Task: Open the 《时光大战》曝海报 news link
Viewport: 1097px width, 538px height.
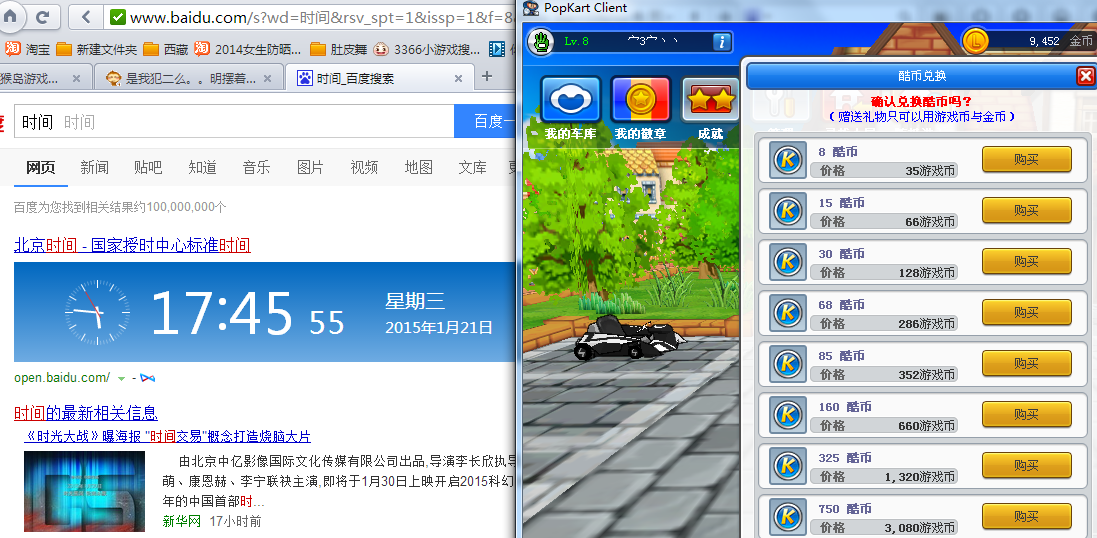Action: pos(167,437)
